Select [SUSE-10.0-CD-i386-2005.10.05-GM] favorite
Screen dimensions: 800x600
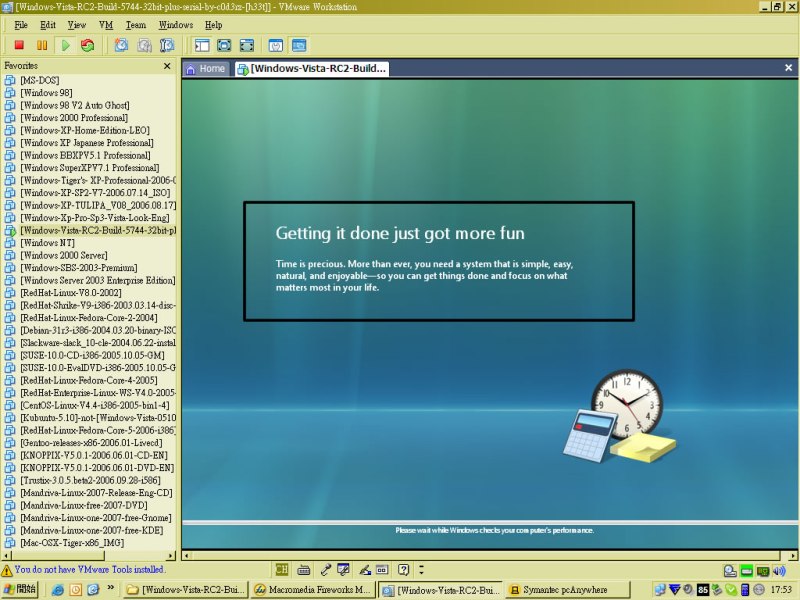(x=92, y=355)
